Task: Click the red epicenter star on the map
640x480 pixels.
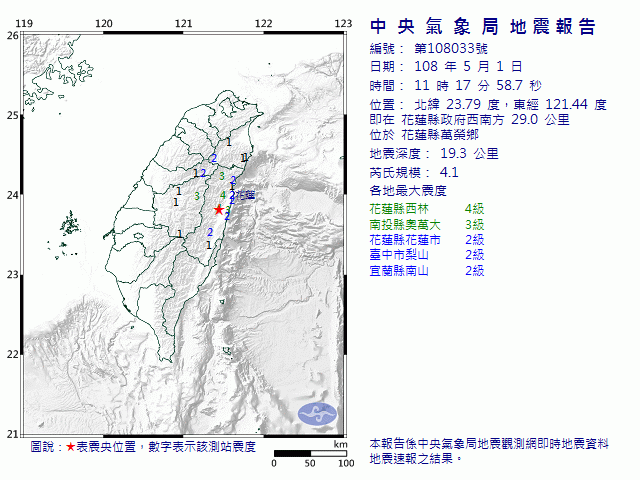Action: [x=219, y=210]
